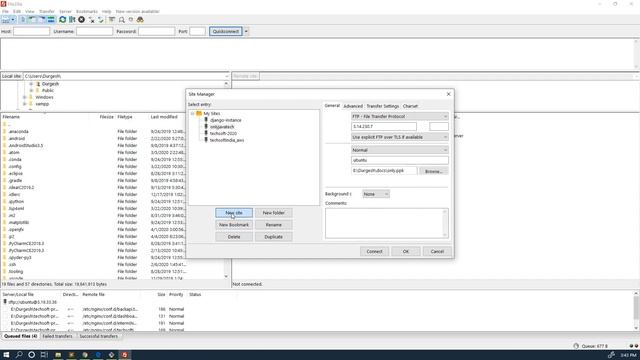Viewport: 640px width, 360px height.
Task: Switch to Transfer Settings tab
Action: pos(382,106)
